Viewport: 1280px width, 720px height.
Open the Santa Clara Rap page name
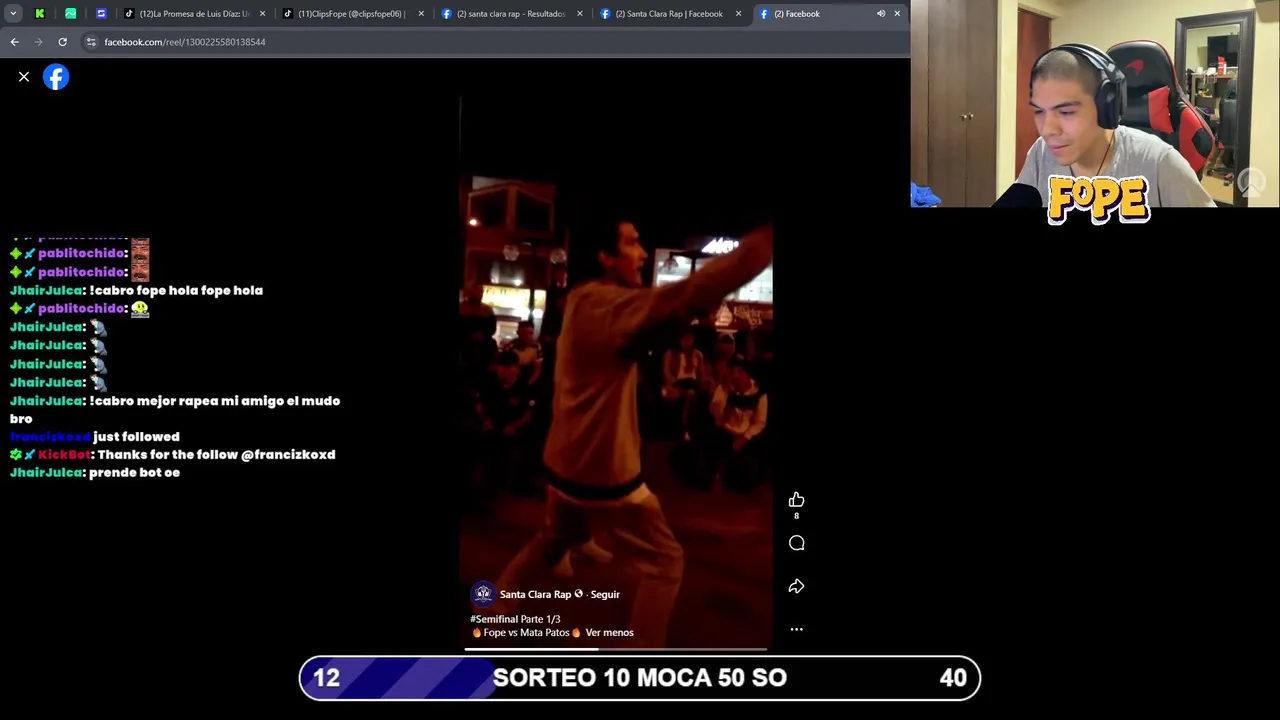(x=535, y=594)
